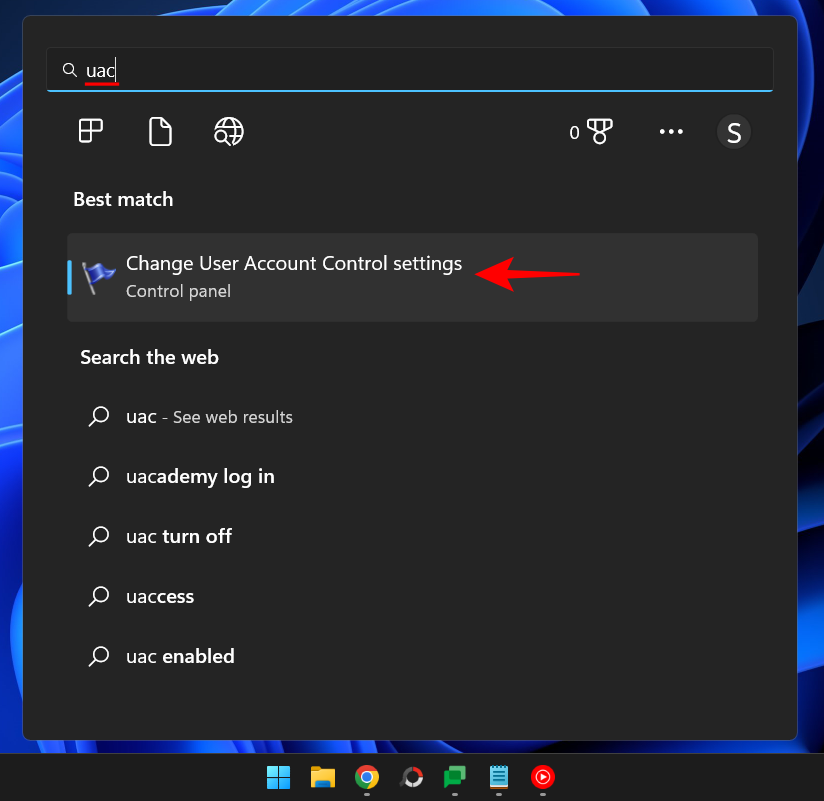Image resolution: width=824 pixels, height=801 pixels.
Task: Select the 'uacademy log in' suggestion
Action: coord(200,476)
